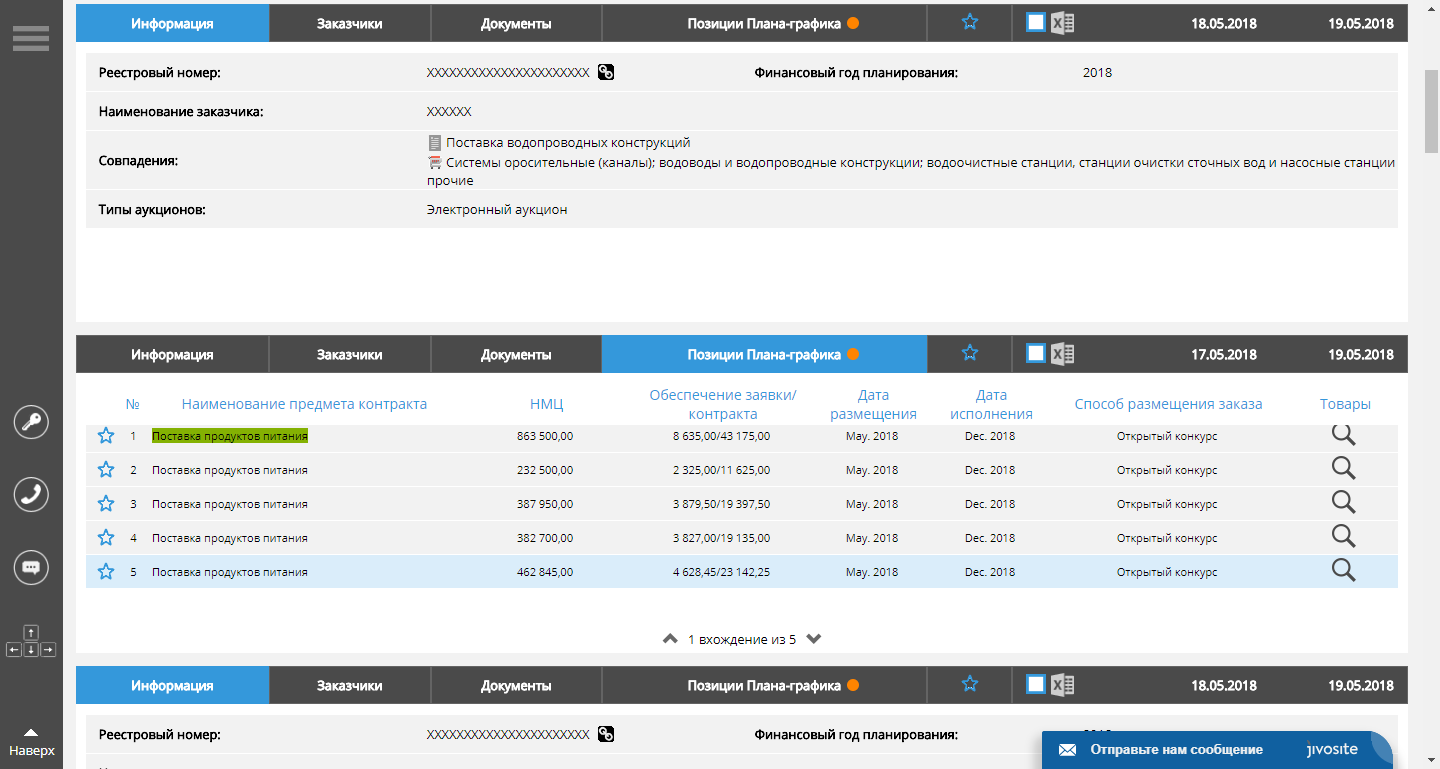Select the value 3 879,50/19 397,50
The image size is (1440, 769).
721,504
